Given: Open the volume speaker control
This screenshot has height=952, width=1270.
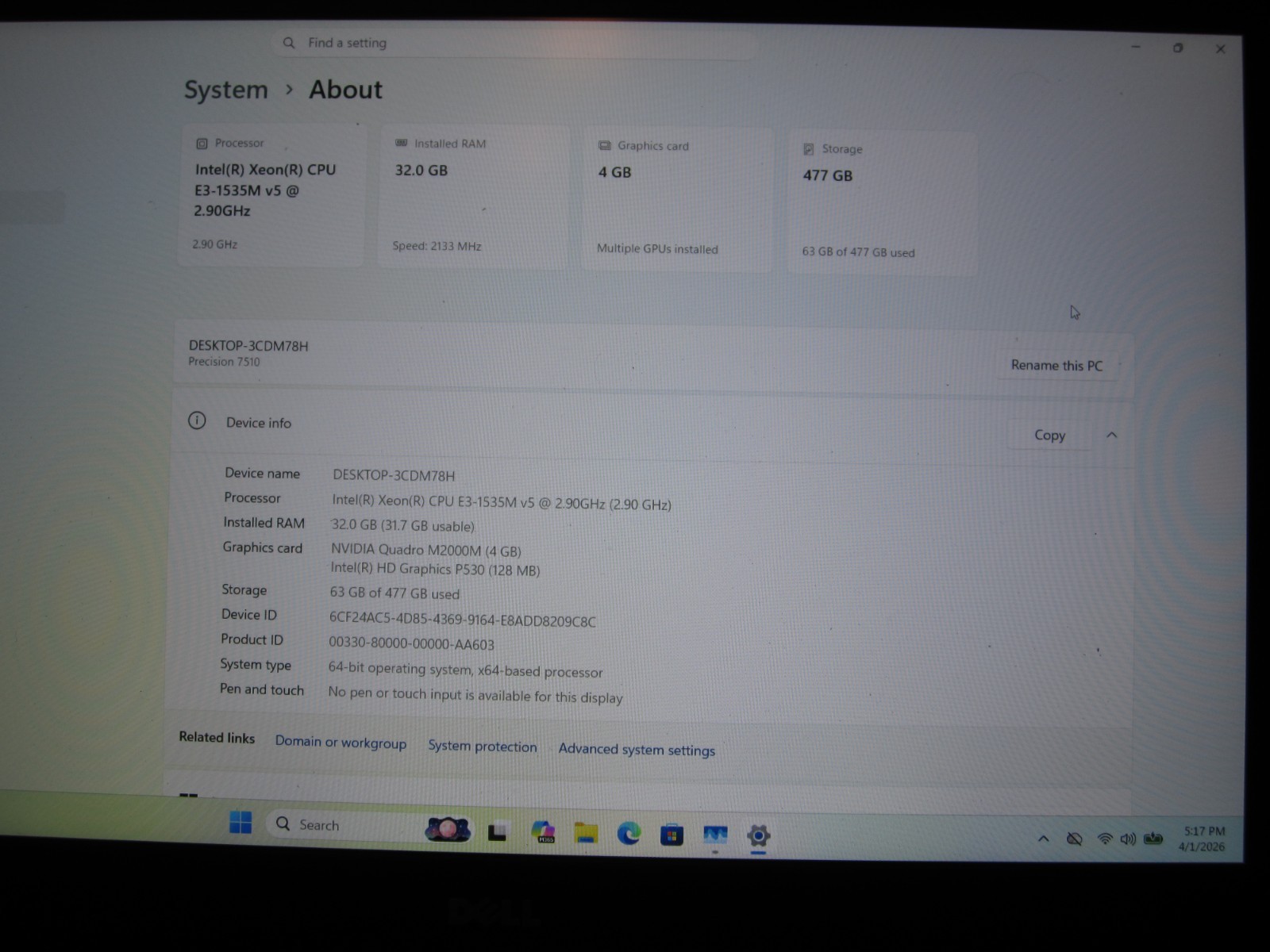Looking at the screenshot, I should [x=1128, y=839].
